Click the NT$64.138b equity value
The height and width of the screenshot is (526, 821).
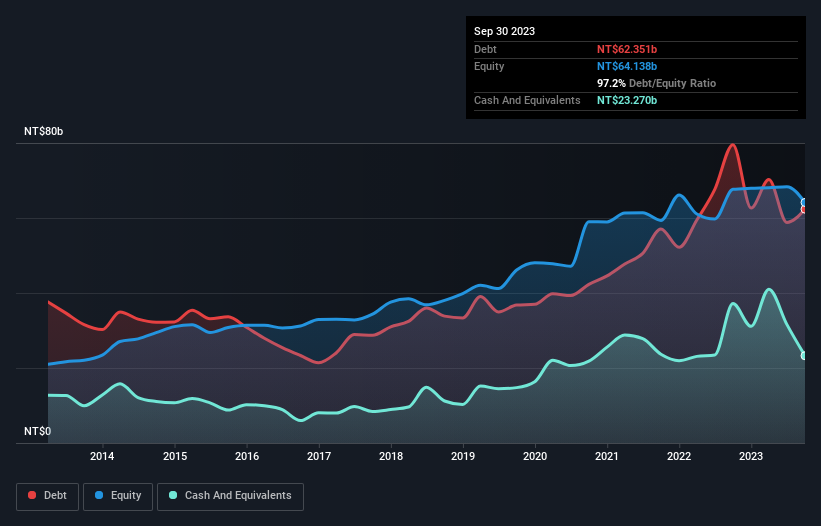click(627, 66)
